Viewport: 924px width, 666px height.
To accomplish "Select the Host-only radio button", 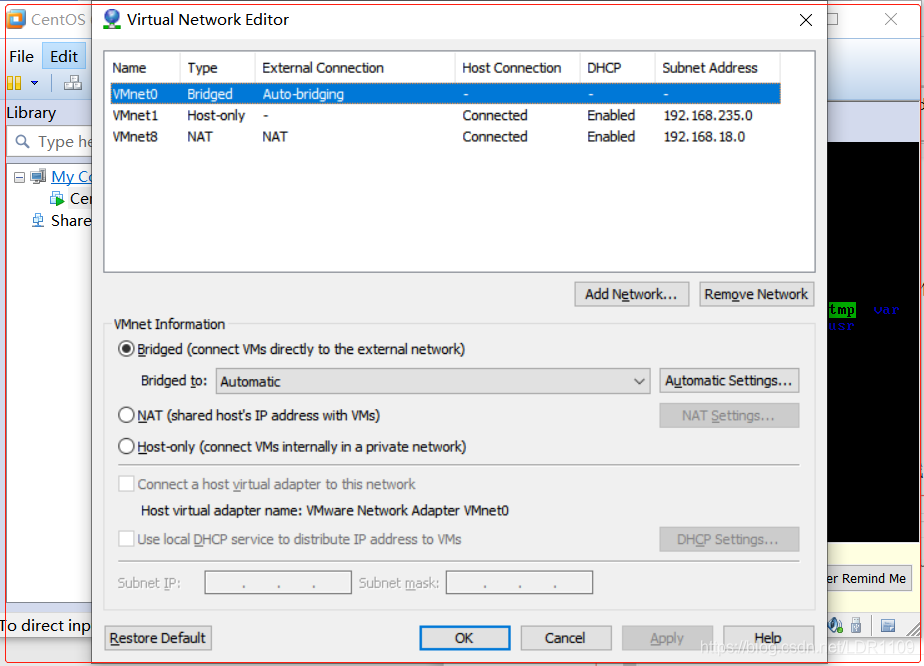I will pos(126,447).
